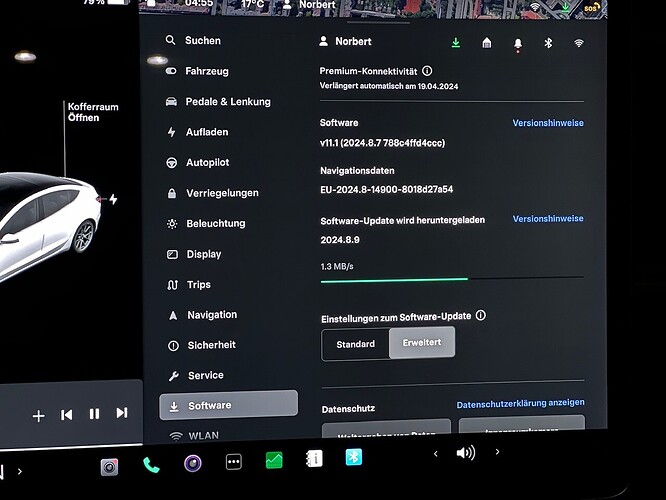Show Premium-Konnektivität info icon

pyautogui.click(x=427, y=71)
